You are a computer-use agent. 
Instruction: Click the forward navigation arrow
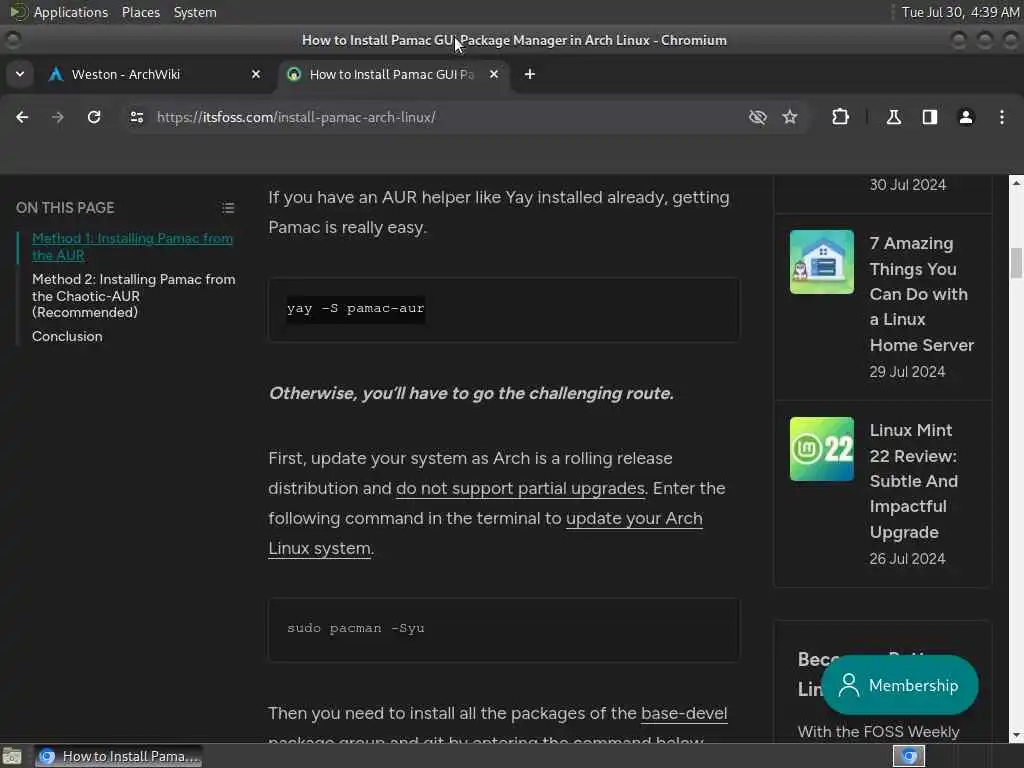click(58, 117)
